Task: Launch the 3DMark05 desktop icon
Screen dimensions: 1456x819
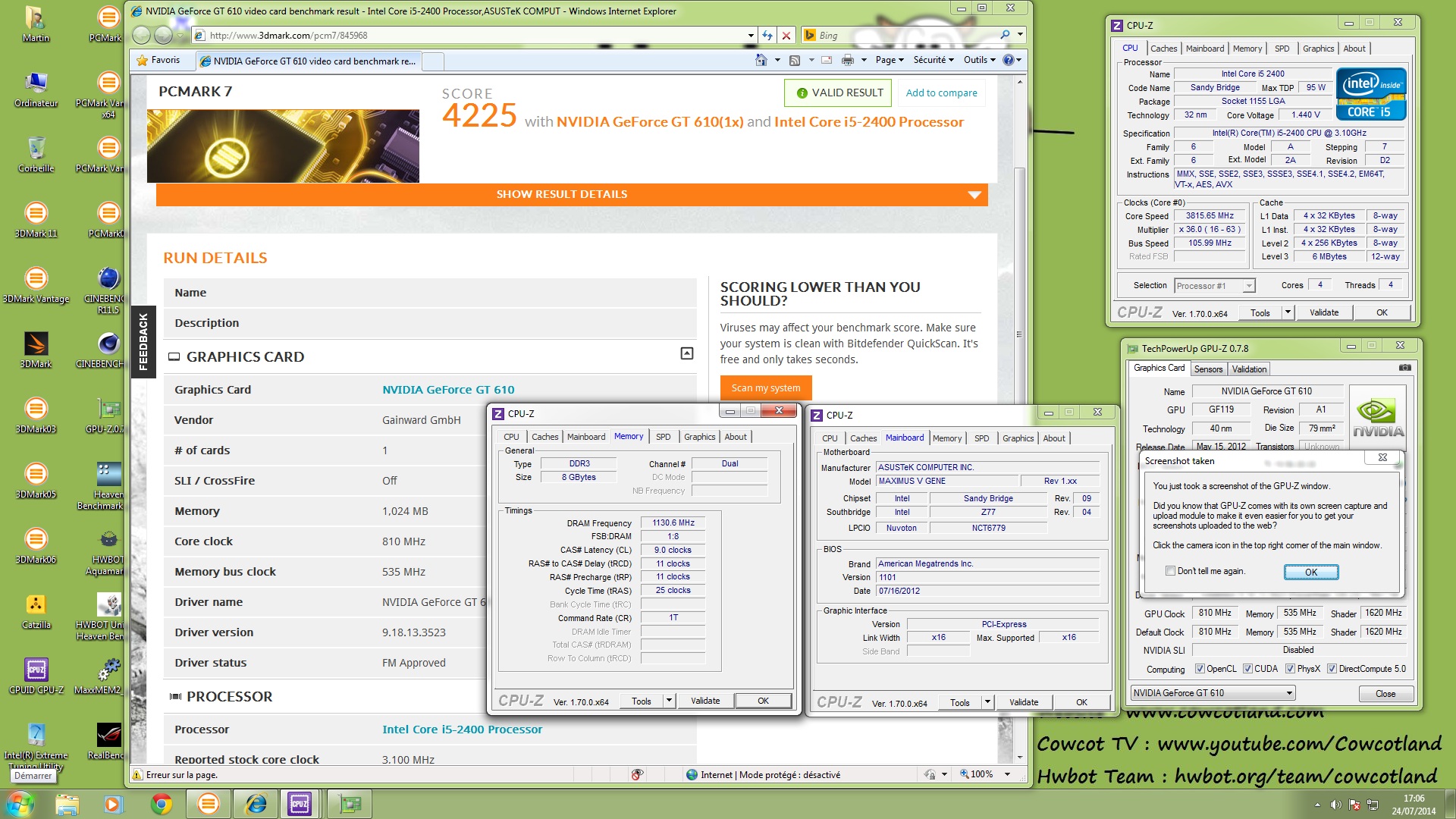Action: coord(36,480)
